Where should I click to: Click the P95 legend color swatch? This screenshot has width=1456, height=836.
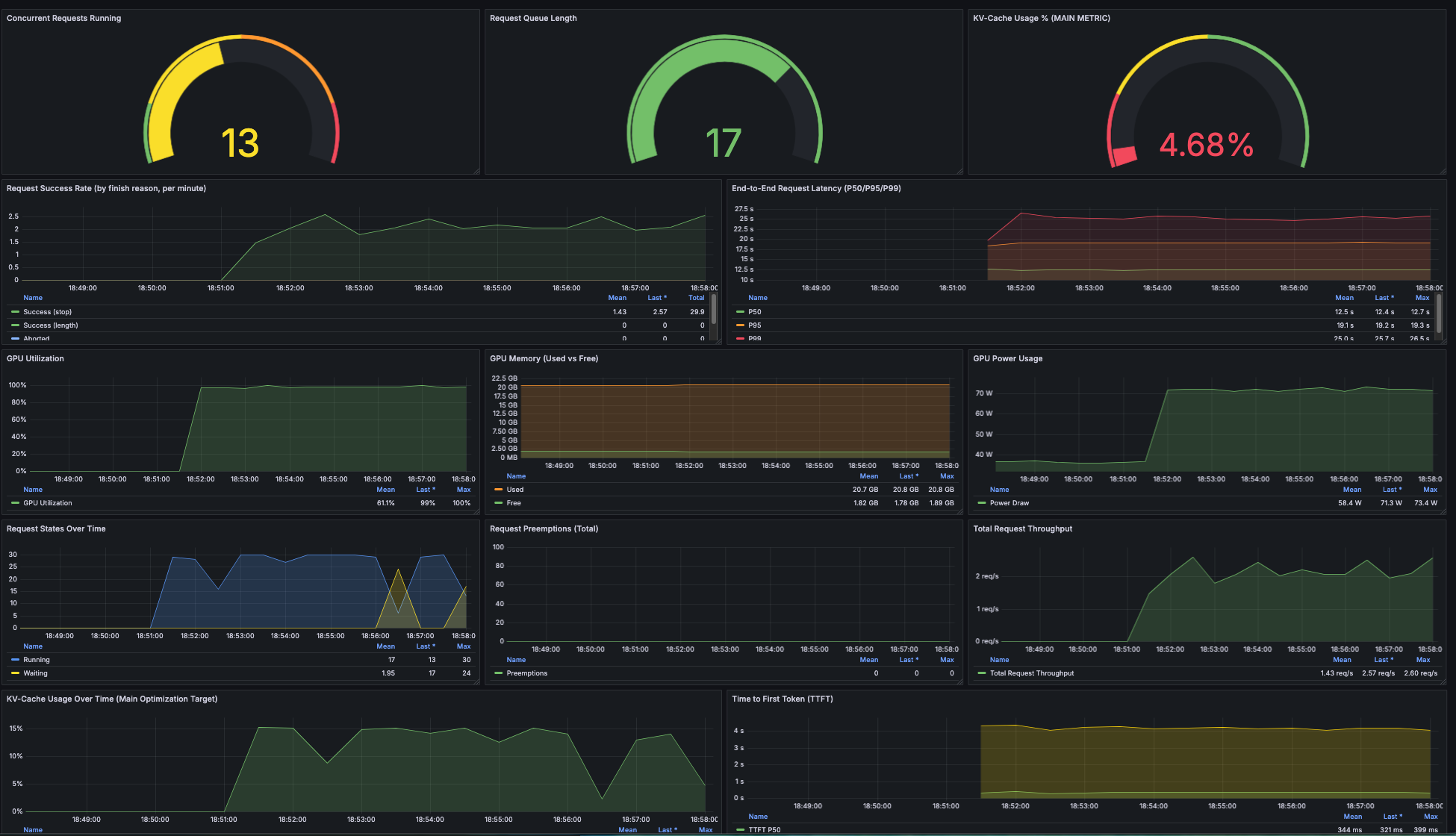pos(740,325)
